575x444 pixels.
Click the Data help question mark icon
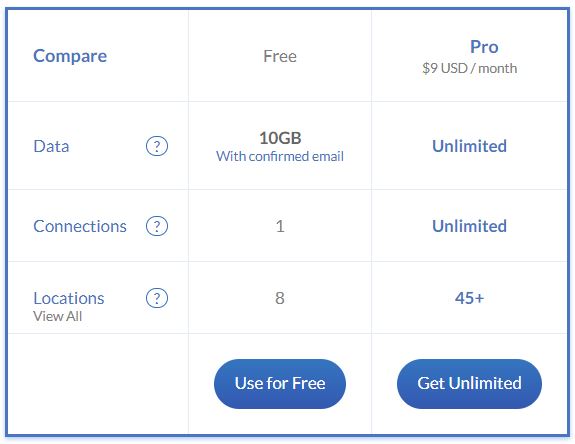[x=157, y=146]
